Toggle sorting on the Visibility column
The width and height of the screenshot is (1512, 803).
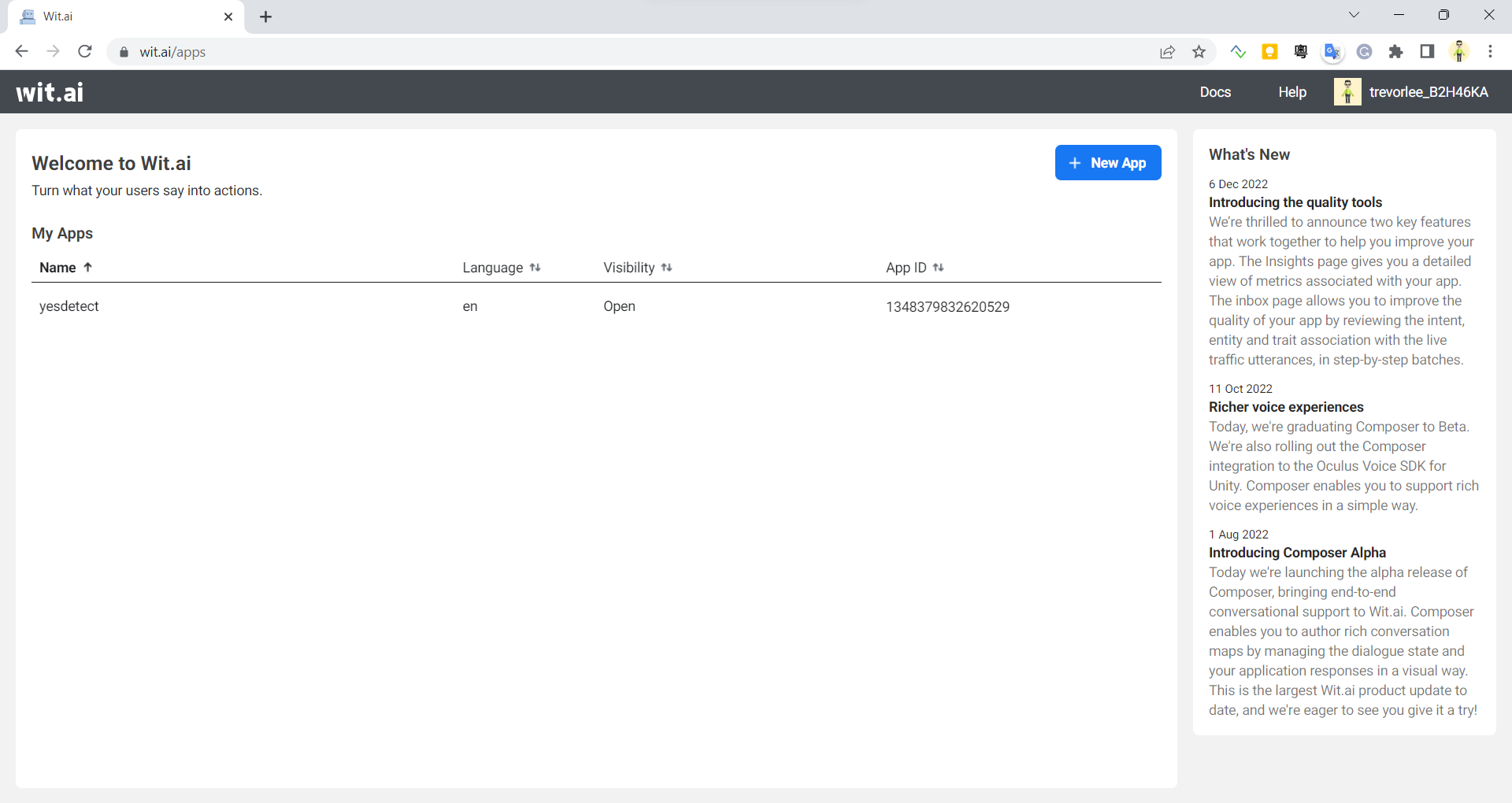pyautogui.click(x=666, y=268)
